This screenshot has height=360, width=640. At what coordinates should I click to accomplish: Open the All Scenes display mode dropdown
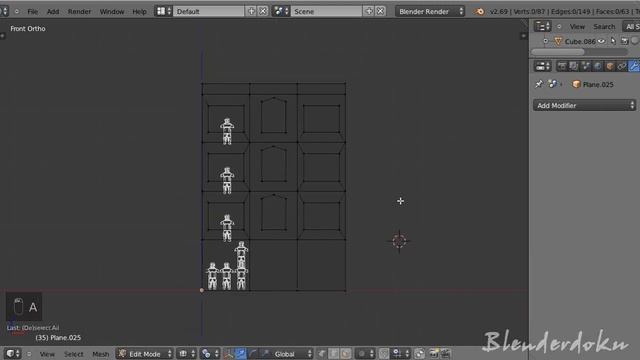coord(631,27)
